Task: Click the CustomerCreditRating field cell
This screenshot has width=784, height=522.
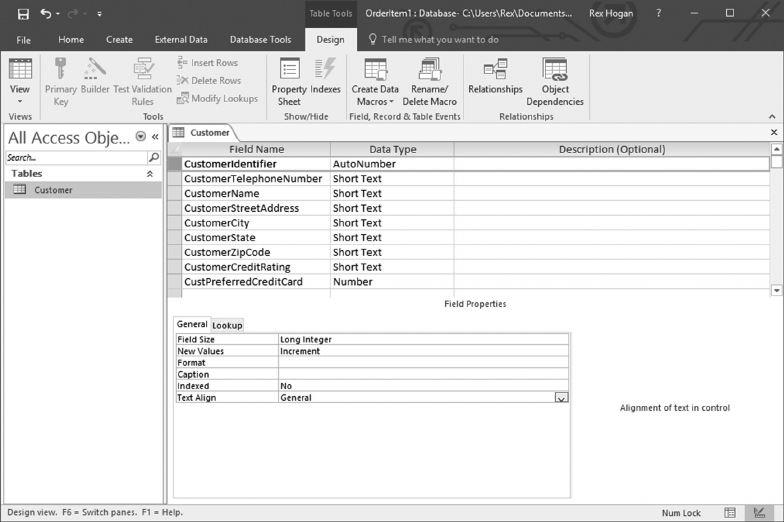Action: 256,267
